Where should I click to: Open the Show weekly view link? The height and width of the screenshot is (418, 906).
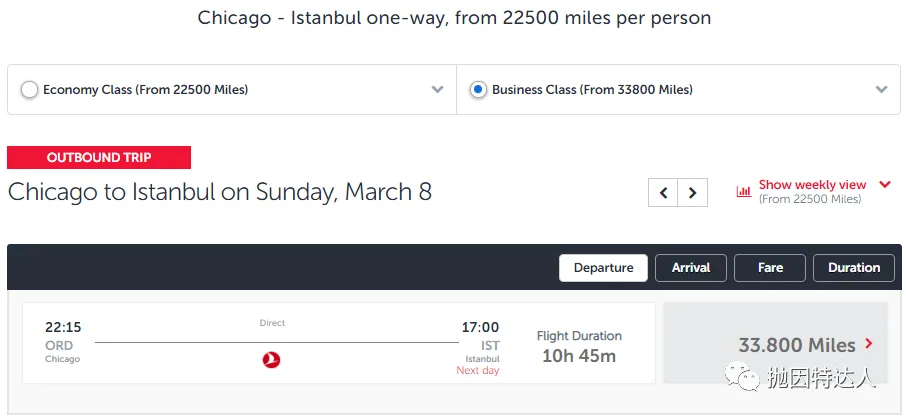(x=812, y=185)
